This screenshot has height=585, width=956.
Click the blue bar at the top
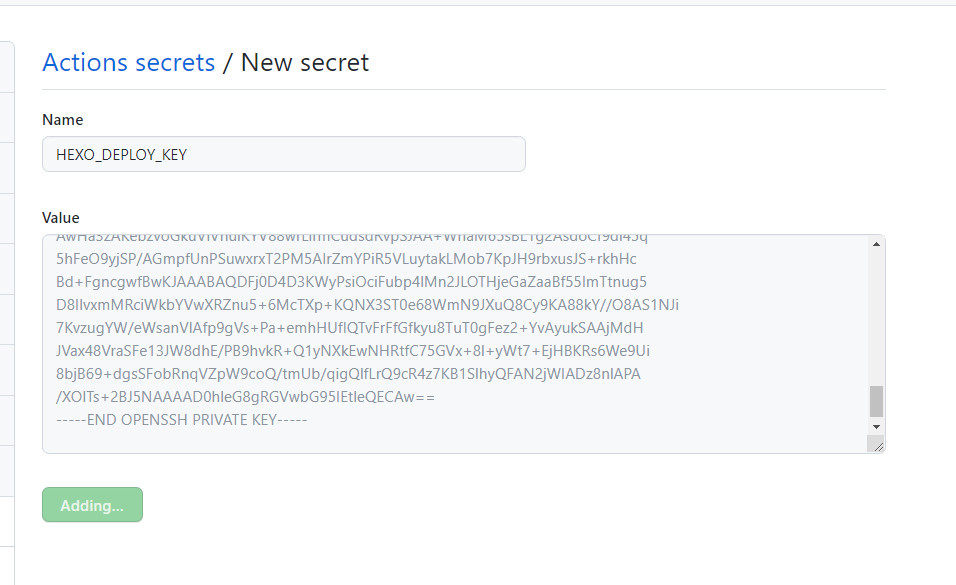(x=478, y=4)
